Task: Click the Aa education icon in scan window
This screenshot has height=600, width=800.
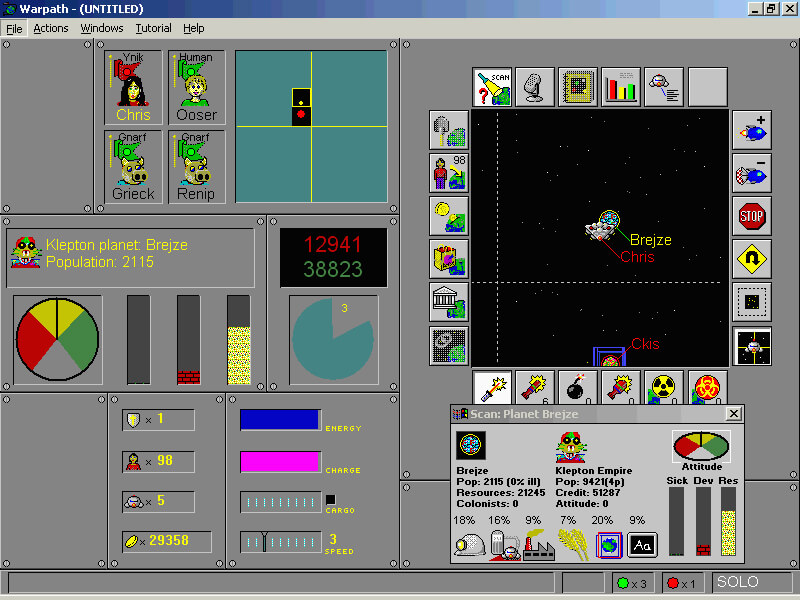Action: pos(642,545)
